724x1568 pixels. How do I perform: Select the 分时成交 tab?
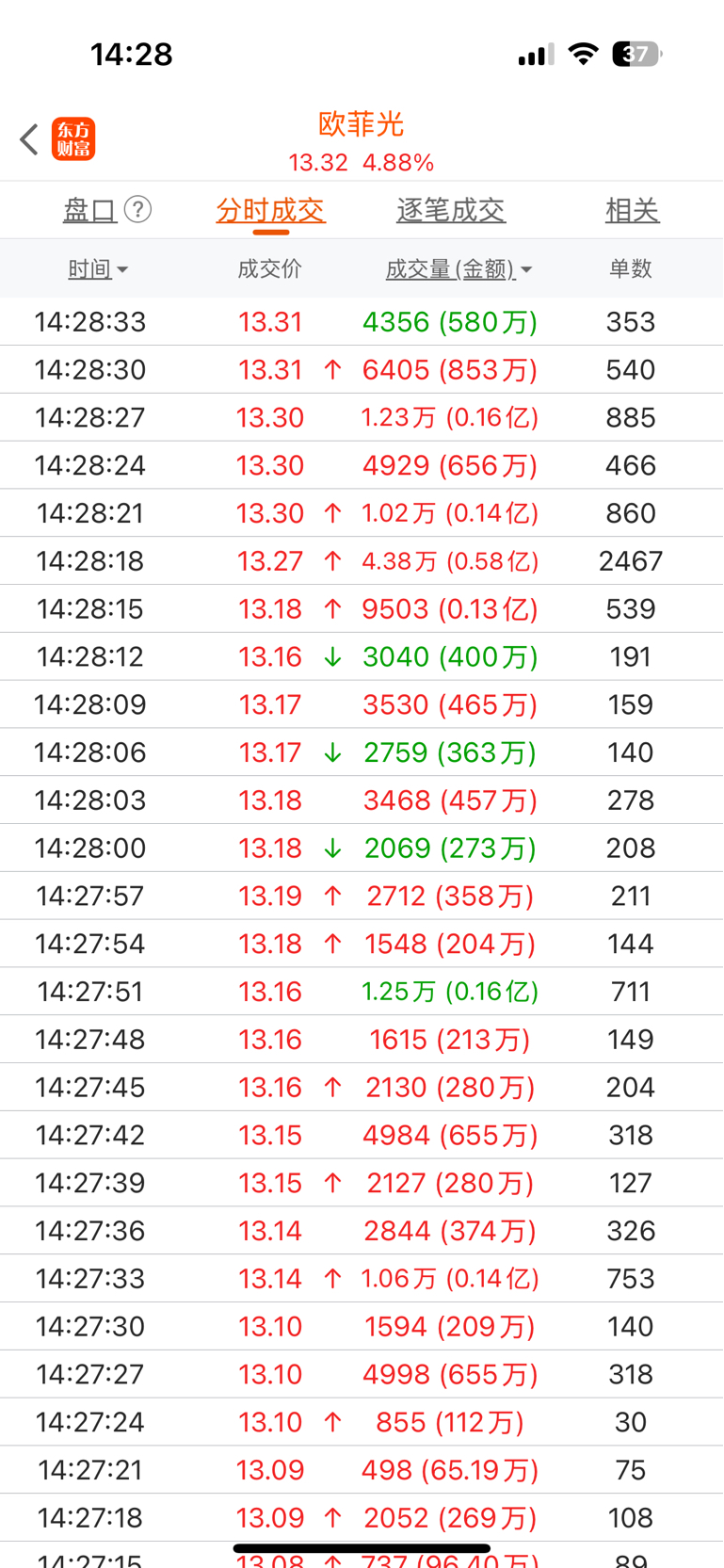271,210
